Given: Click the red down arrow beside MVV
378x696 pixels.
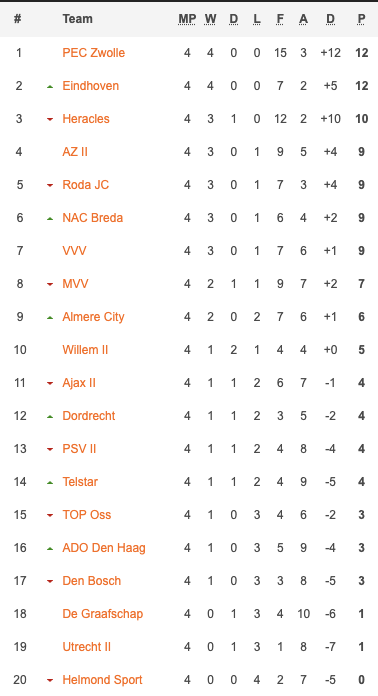Looking at the screenshot, I should pyautogui.click(x=50, y=285).
